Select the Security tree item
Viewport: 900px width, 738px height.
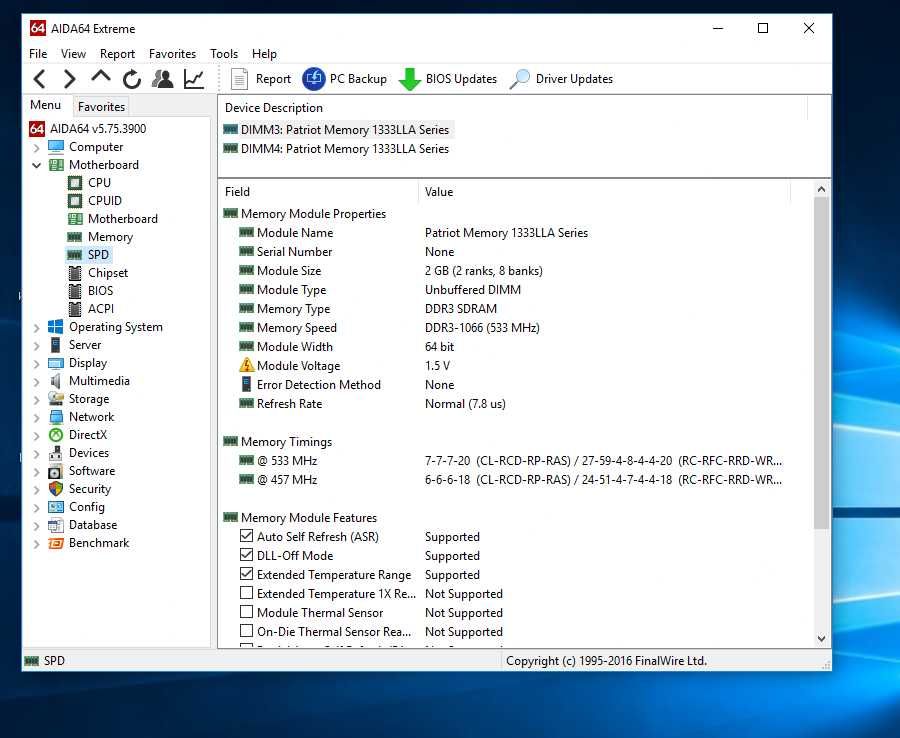click(x=90, y=489)
